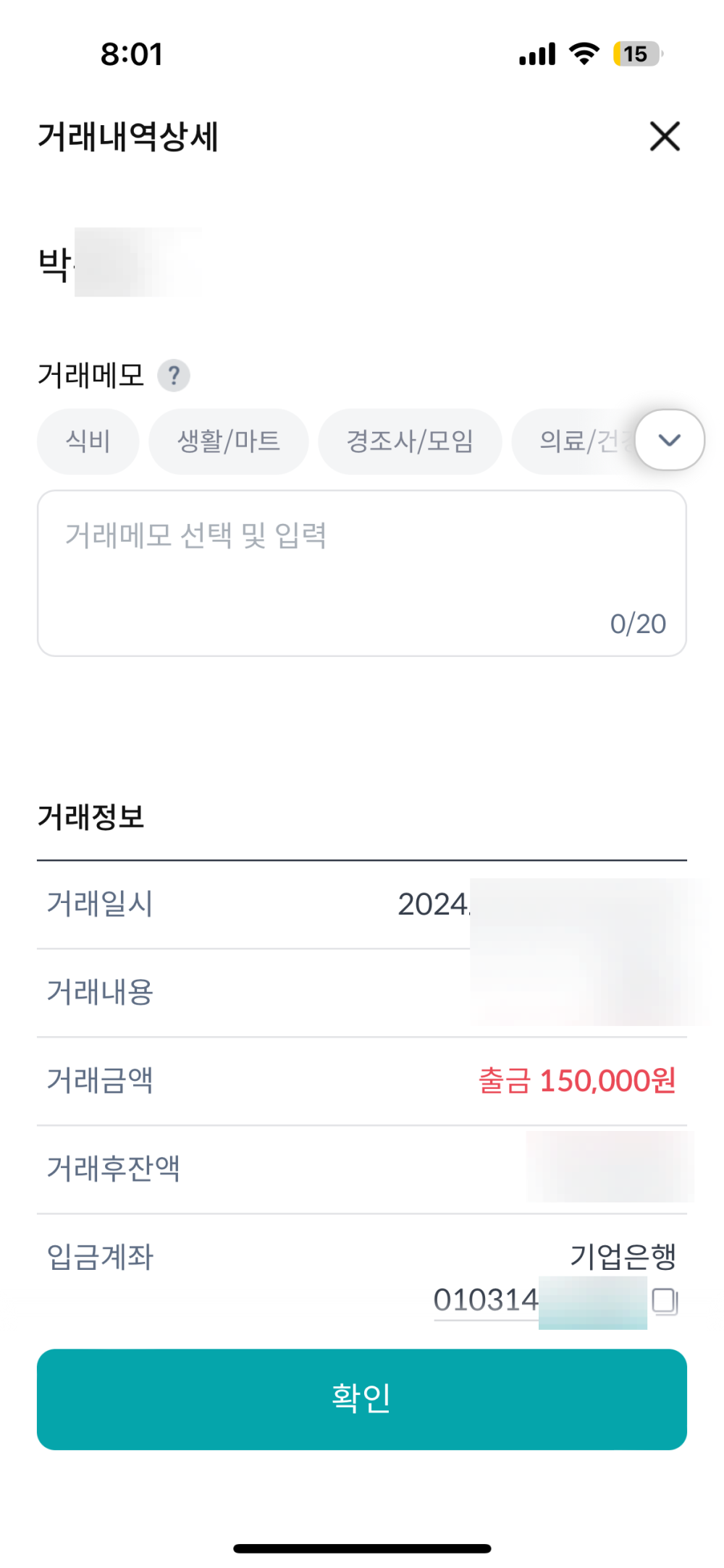This screenshot has height=1568, width=724.
Task: Tap the 출금 150,000원 amount value
Action: (577, 1081)
